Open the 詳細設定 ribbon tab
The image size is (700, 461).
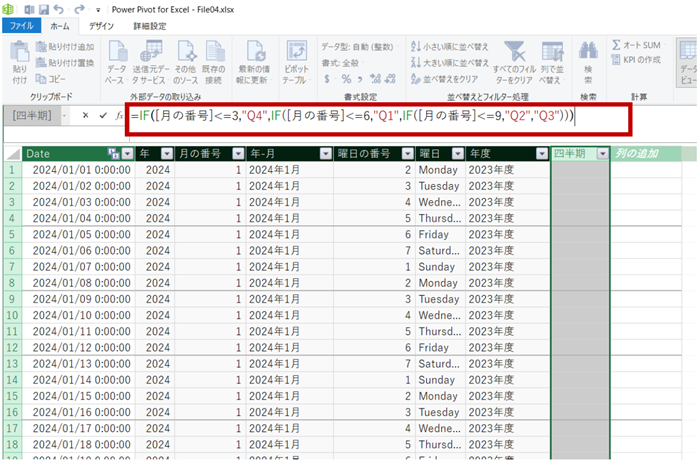(x=149, y=27)
